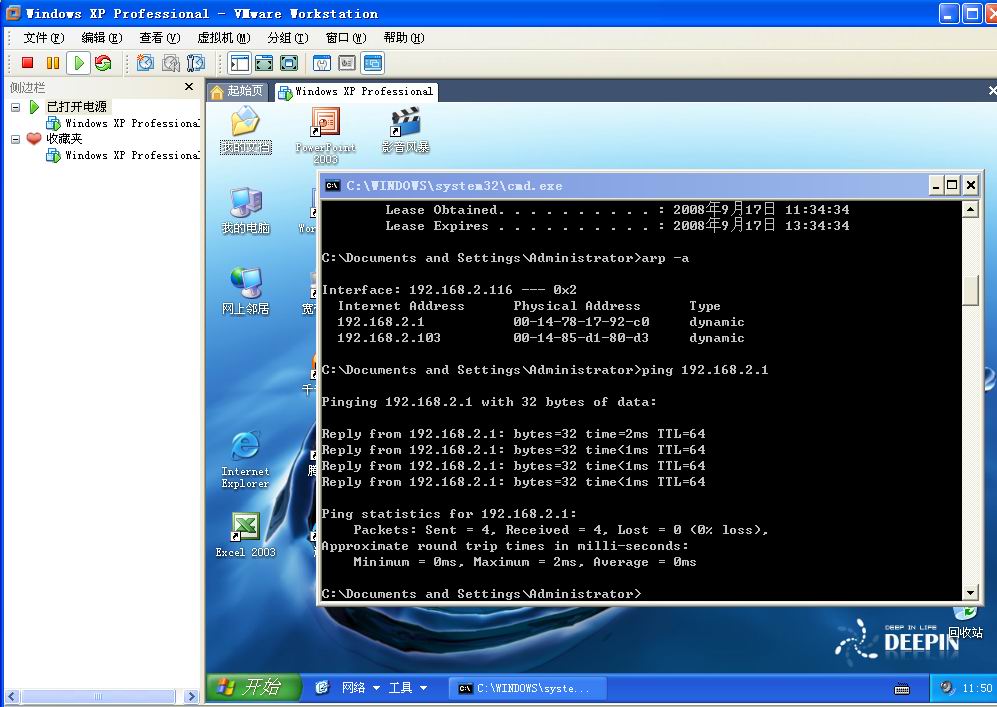
Task: Click the 回收站 recycle bin icon
Action: click(x=965, y=623)
